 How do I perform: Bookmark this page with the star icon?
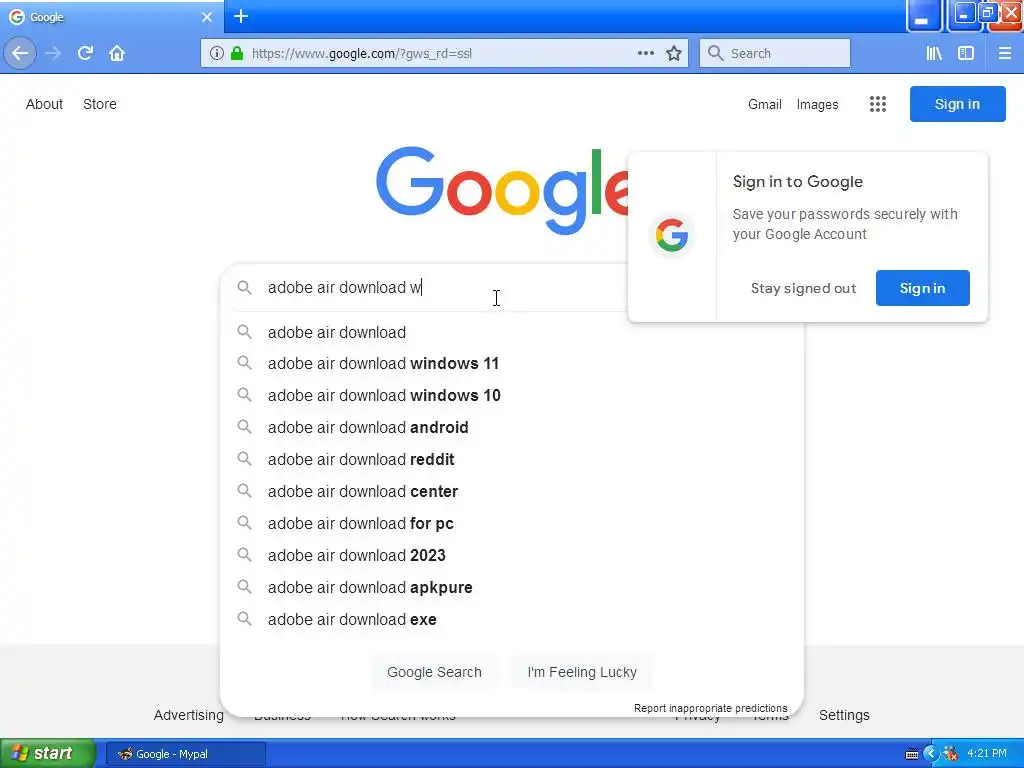click(674, 54)
